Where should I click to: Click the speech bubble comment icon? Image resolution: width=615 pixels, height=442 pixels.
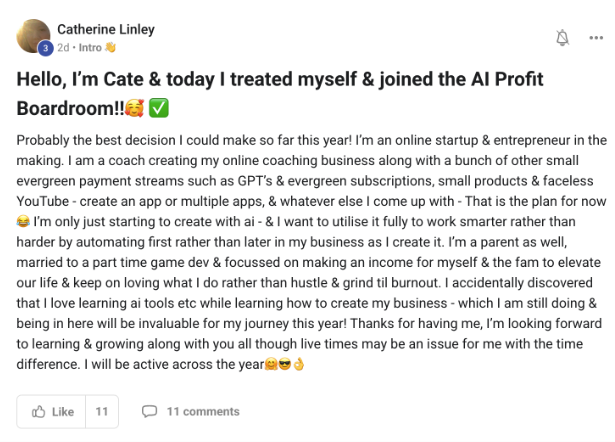(x=150, y=411)
